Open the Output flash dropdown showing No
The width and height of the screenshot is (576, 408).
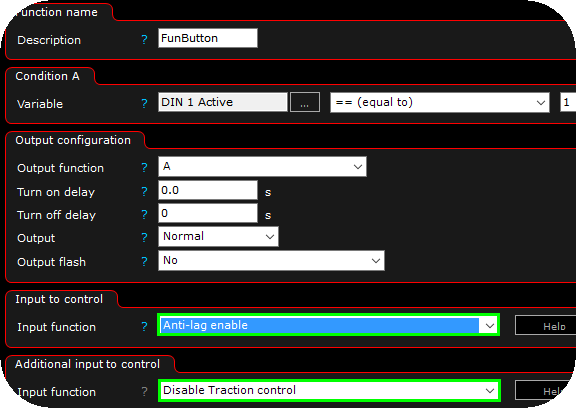point(271,261)
